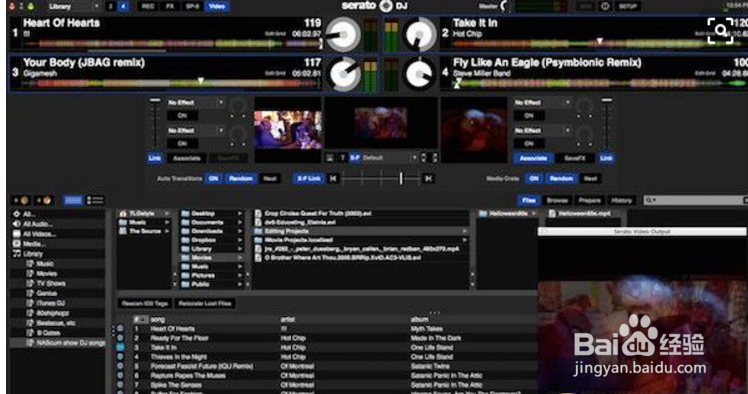Viewport: 748px width, 394px height.
Task: Click video crossfader slider handle
Action: click(401, 178)
